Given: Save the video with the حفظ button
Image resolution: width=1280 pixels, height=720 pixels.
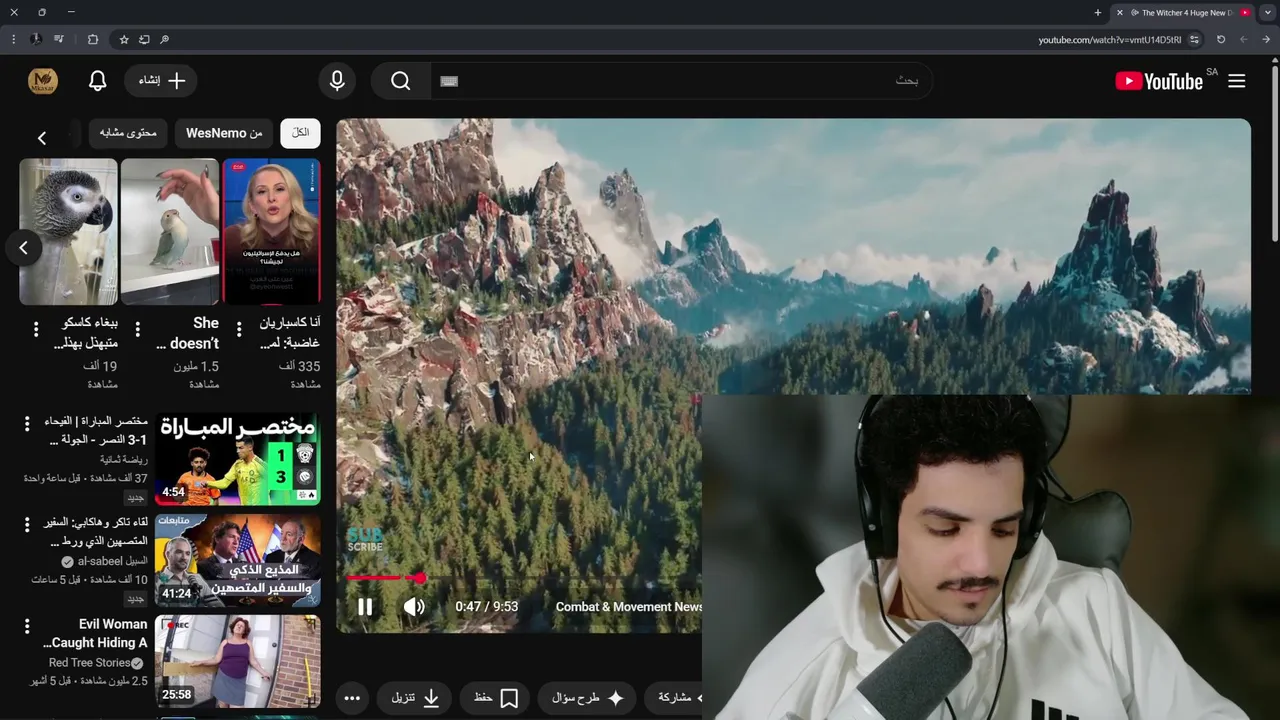Looking at the screenshot, I should (x=495, y=698).
